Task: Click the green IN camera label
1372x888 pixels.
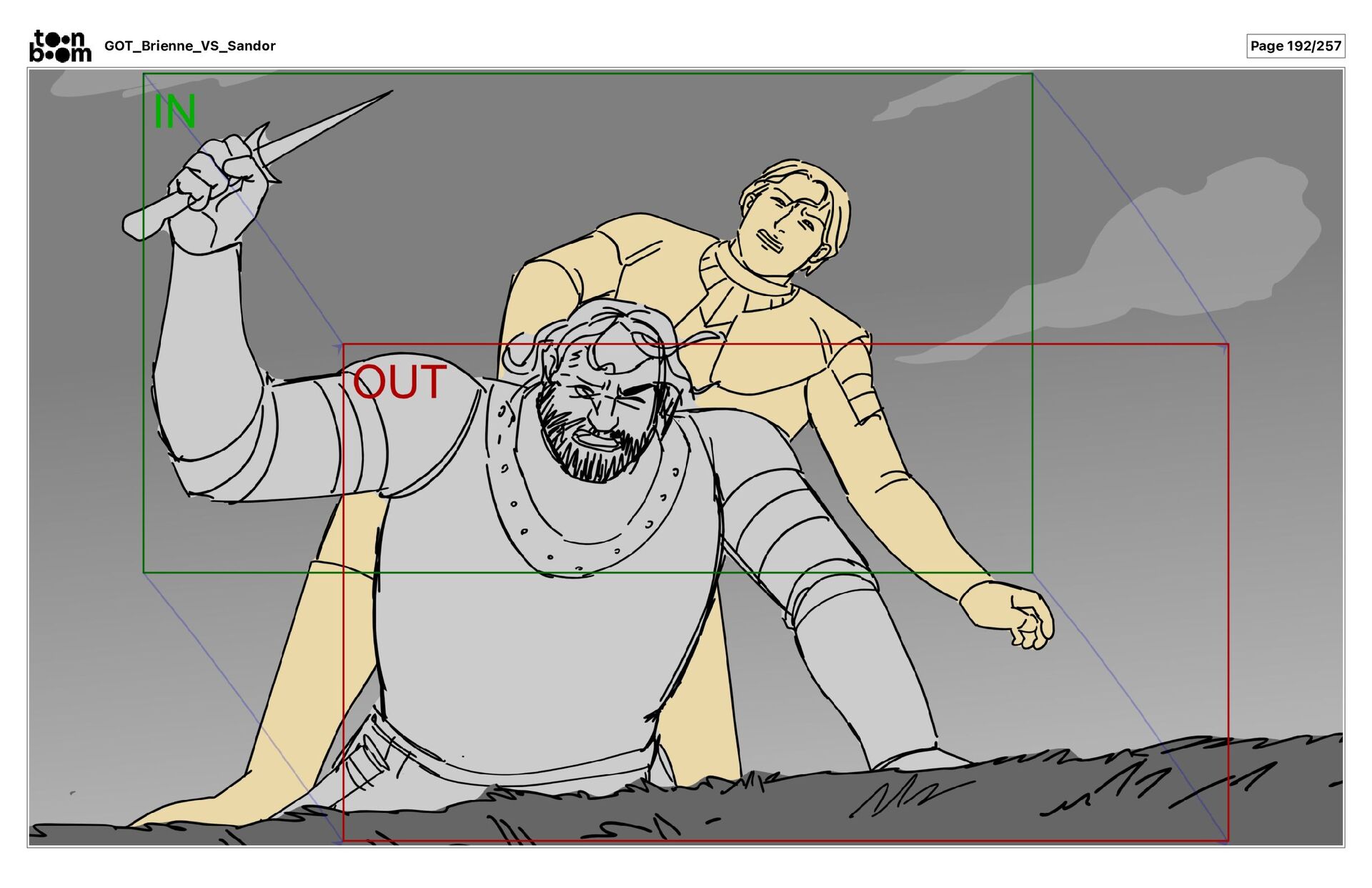Action: point(174,112)
